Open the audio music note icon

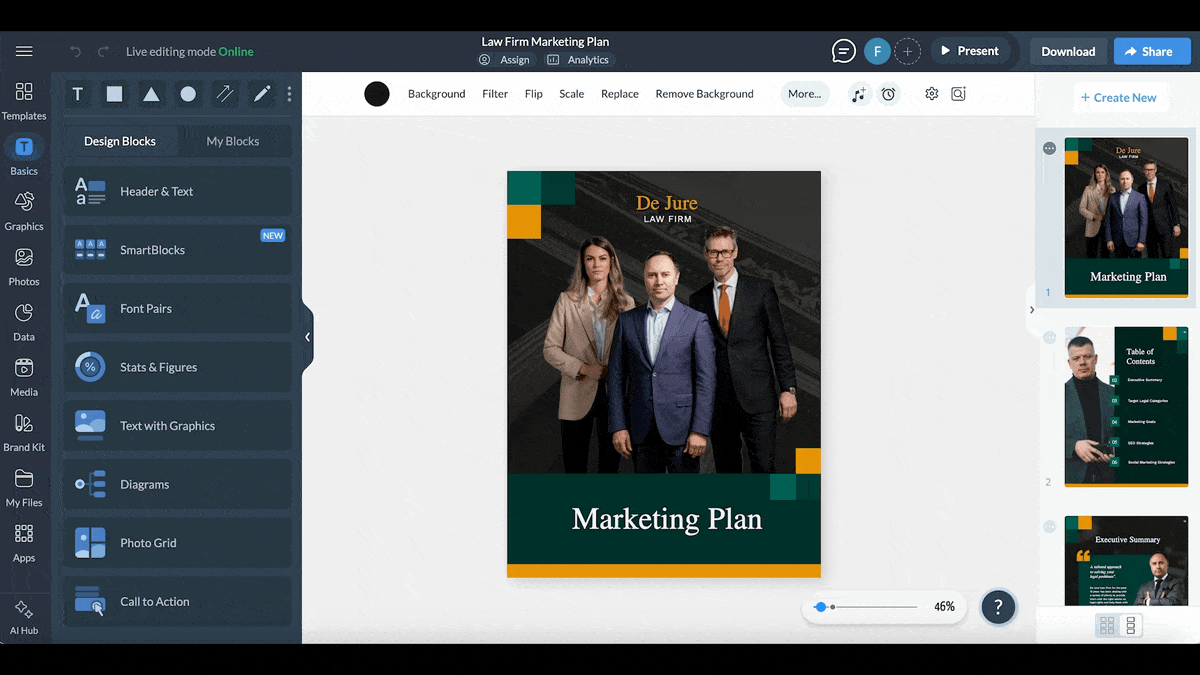click(859, 94)
